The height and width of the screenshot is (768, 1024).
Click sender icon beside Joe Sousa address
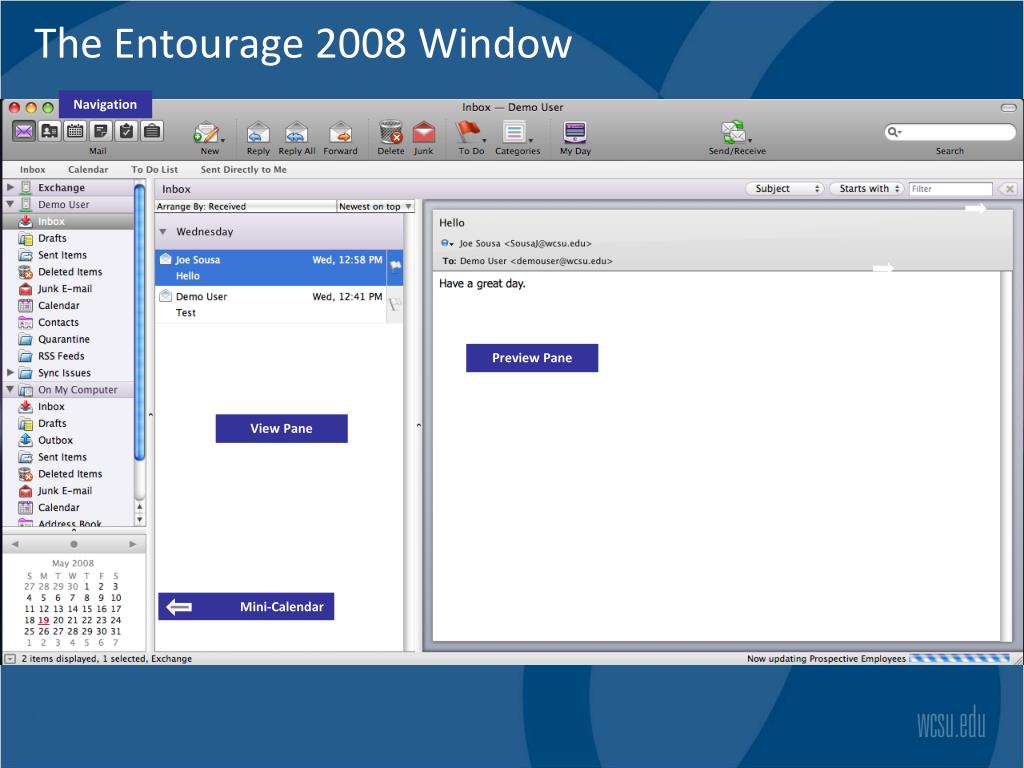447,244
